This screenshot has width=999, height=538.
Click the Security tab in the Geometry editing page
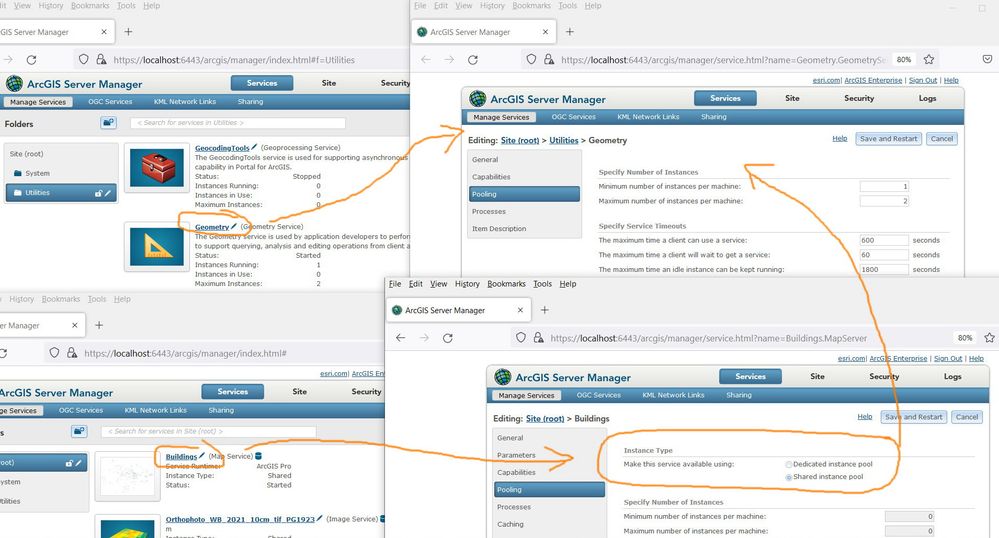click(x=859, y=98)
